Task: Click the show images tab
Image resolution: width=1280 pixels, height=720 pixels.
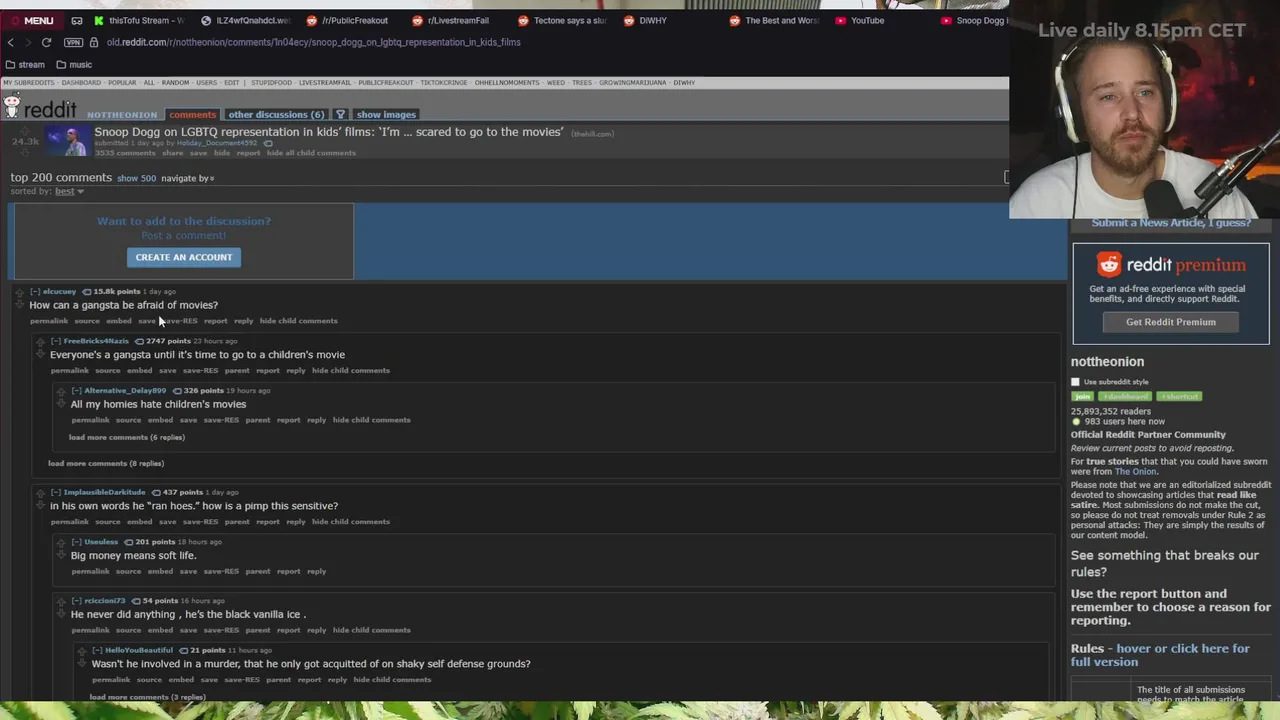Action: tap(386, 114)
